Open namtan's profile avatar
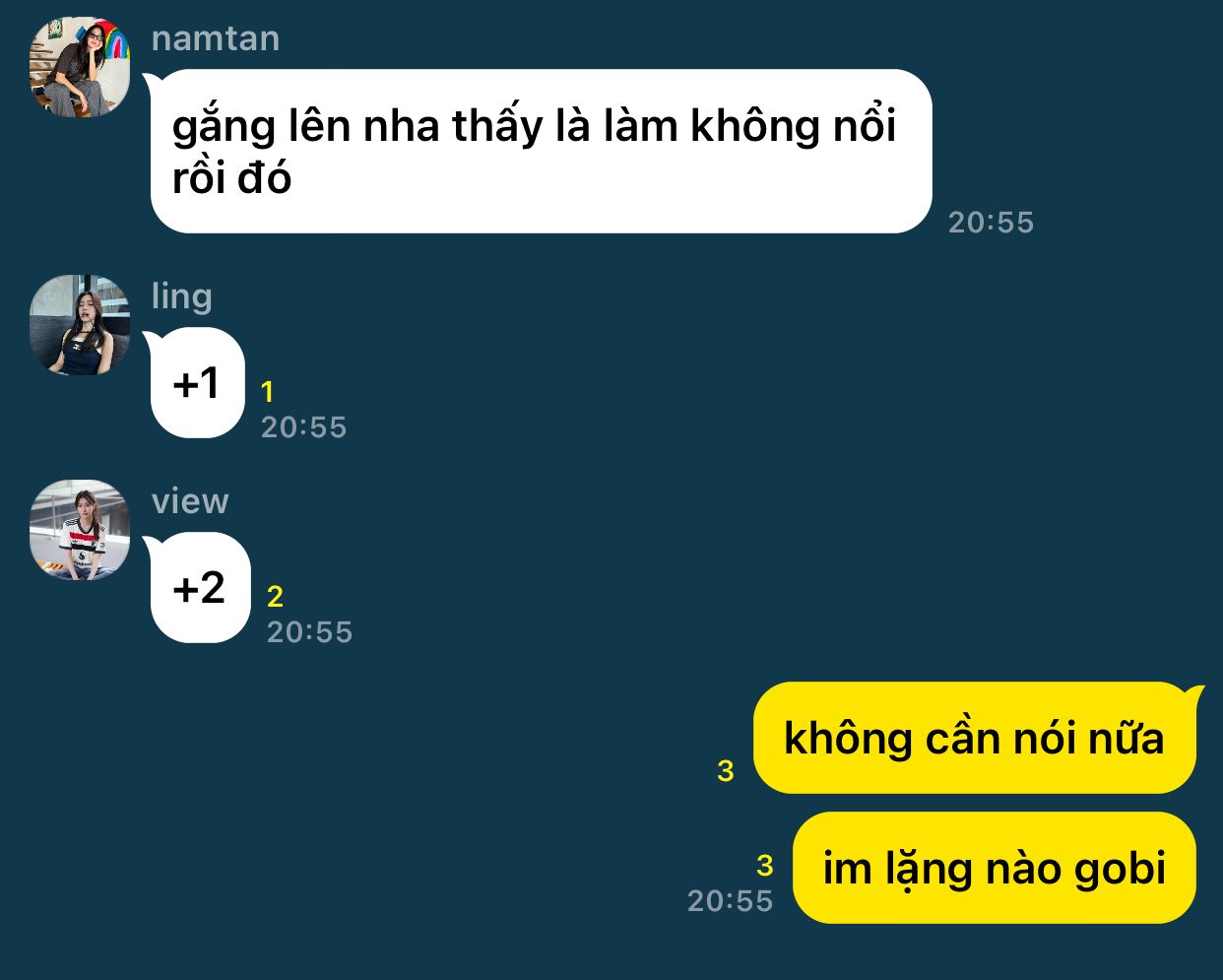Image resolution: width=1223 pixels, height=980 pixels. (x=80, y=67)
